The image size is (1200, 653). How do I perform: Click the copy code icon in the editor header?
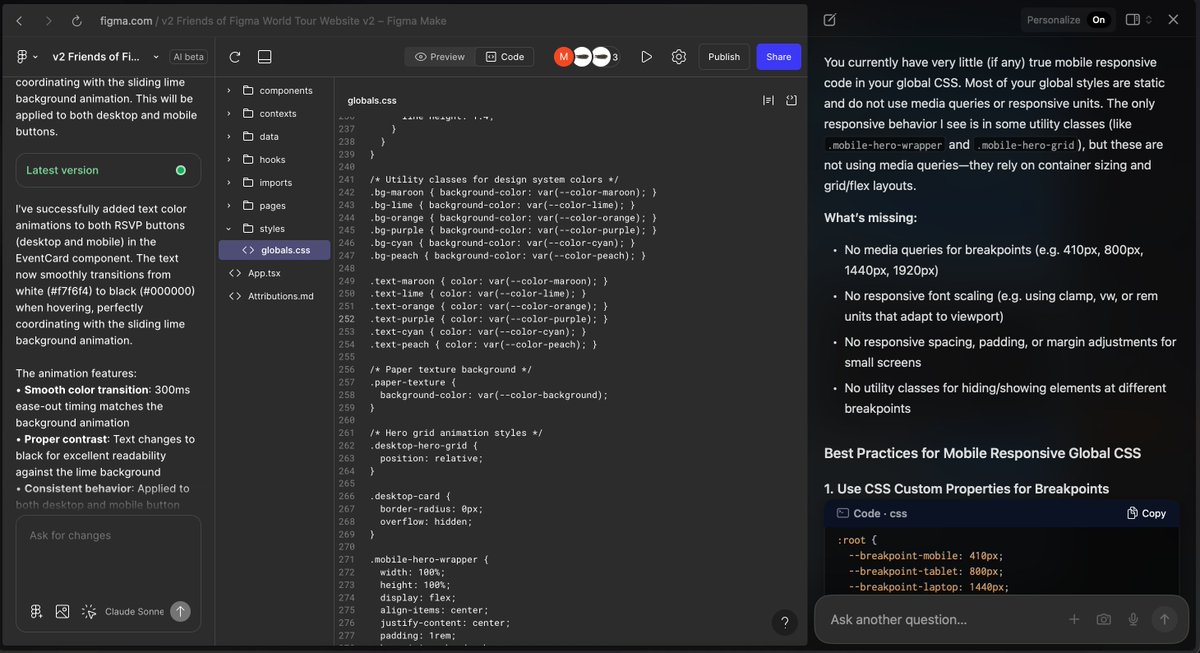point(791,100)
